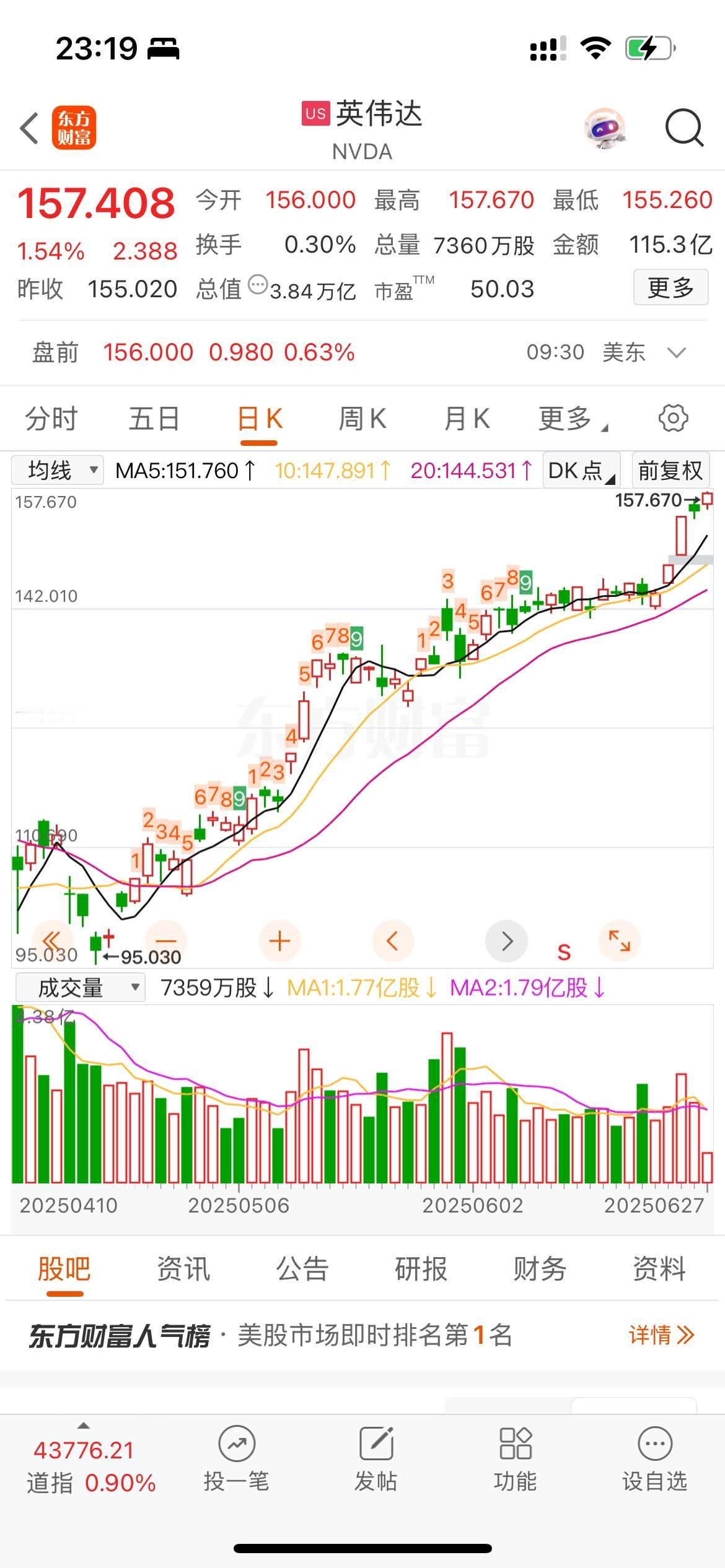Tap the red S marker on chart

564,952
